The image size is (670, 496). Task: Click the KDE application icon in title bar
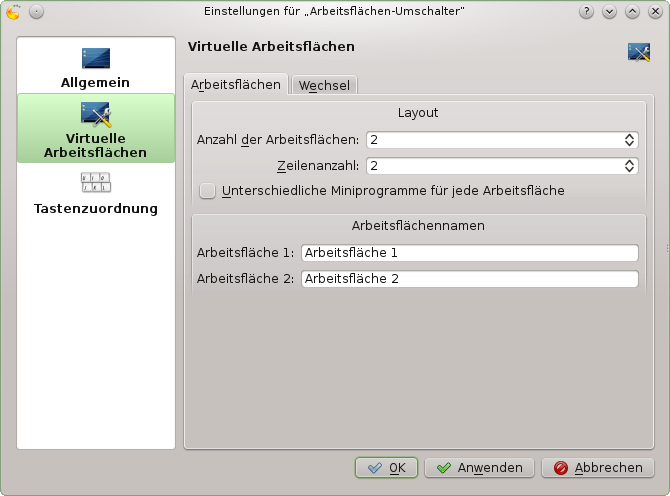click(x=13, y=12)
